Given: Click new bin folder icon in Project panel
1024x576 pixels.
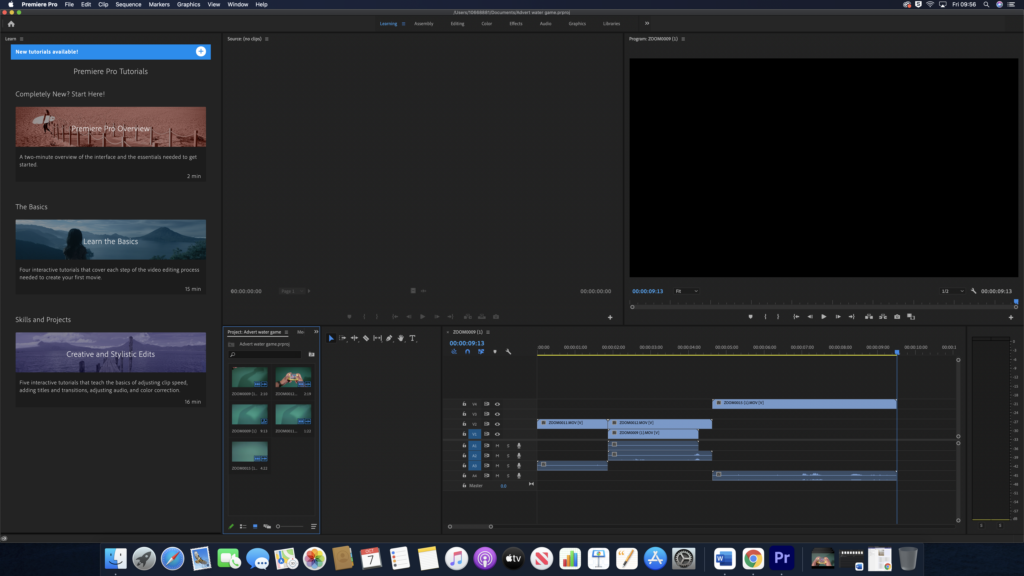Looking at the screenshot, I should tap(311, 354).
